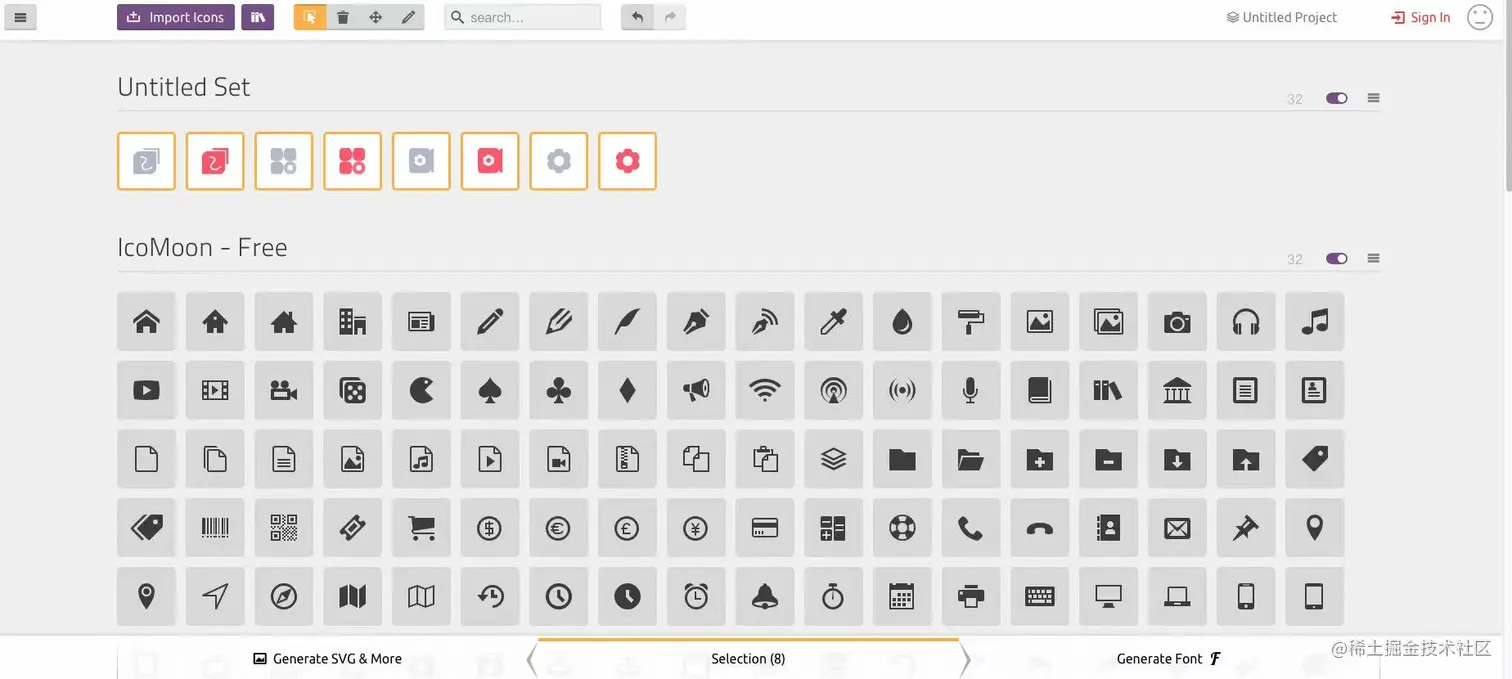Focus the search input field
This screenshot has width=1512, height=679.
click(x=523, y=17)
